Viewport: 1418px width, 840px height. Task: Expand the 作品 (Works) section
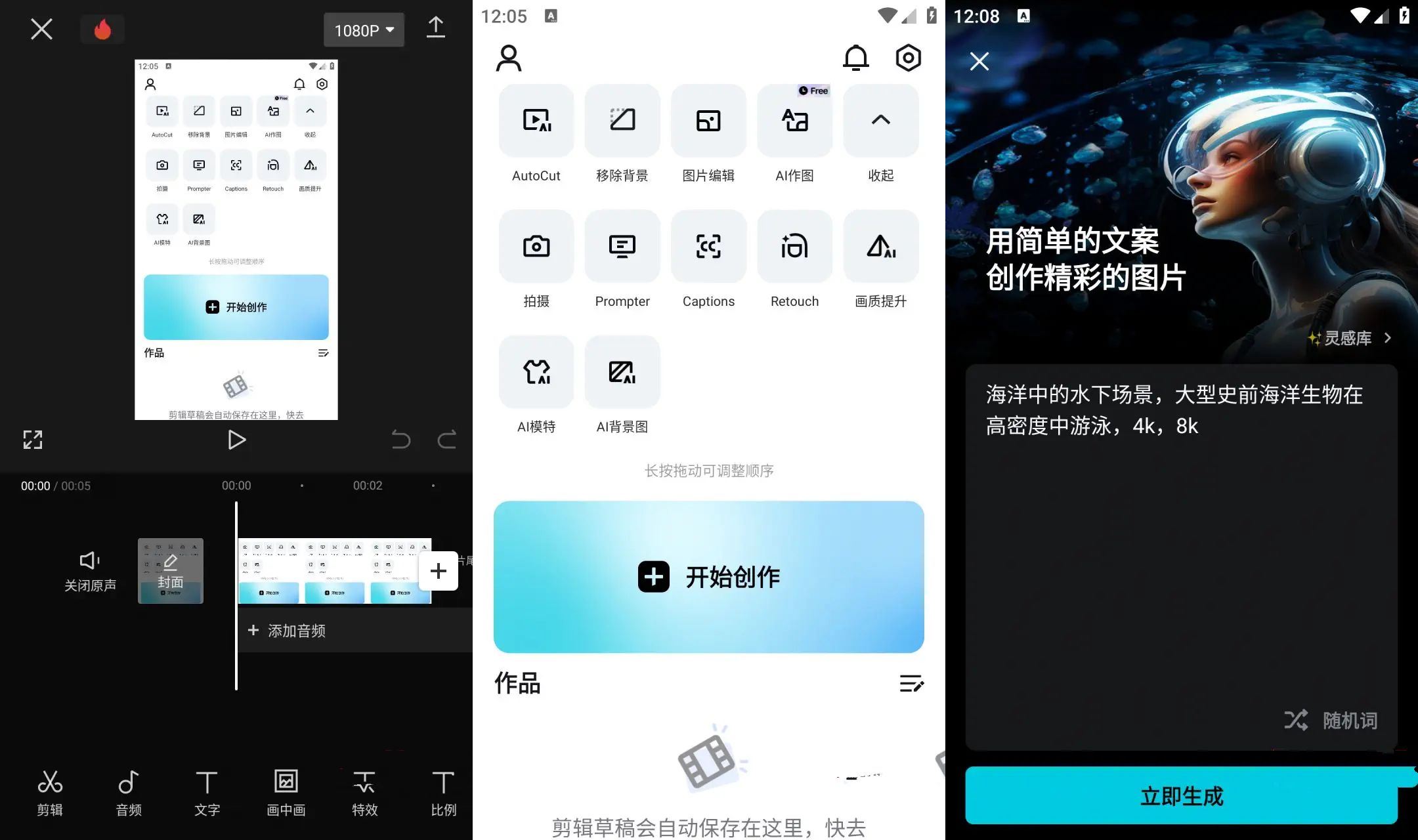coord(911,684)
